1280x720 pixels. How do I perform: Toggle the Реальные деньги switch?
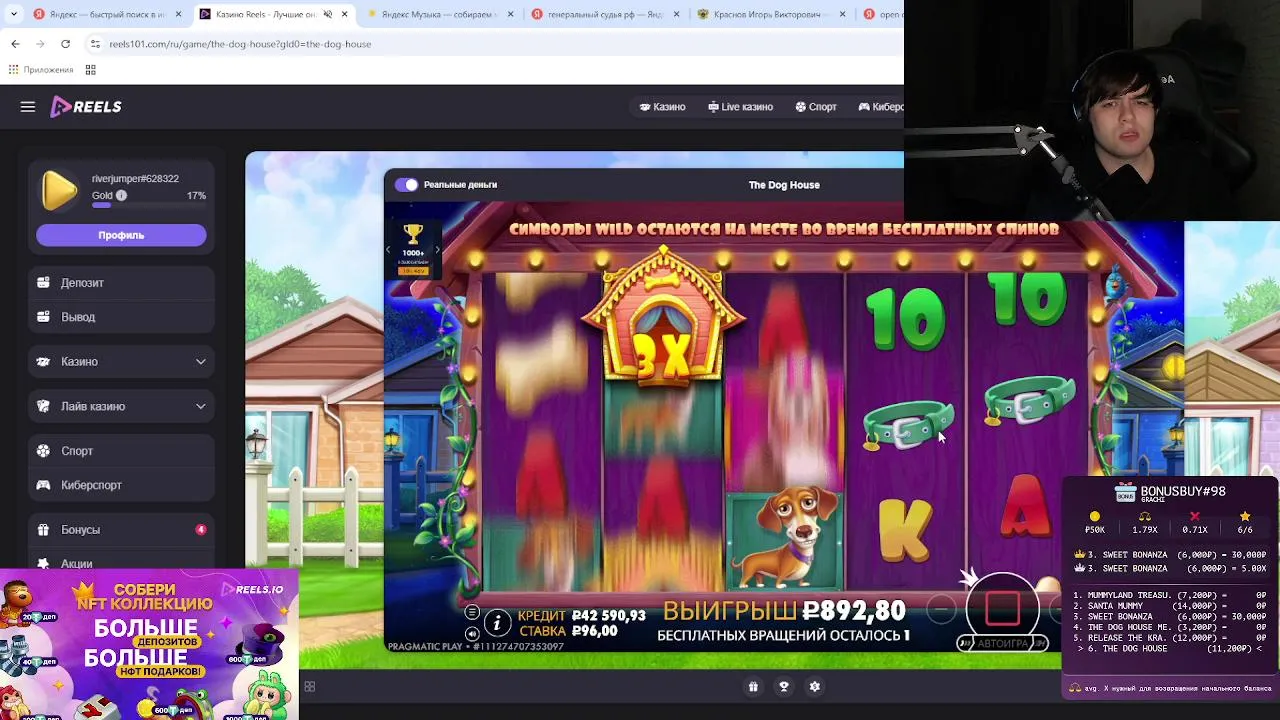coord(406,184)
